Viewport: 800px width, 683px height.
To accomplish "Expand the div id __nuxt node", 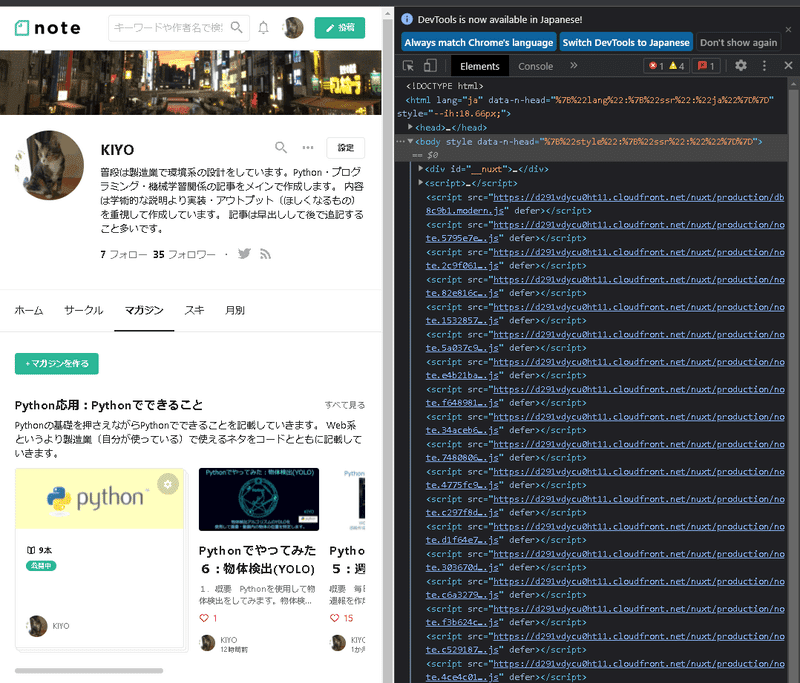I will click(x=420, y=168).
